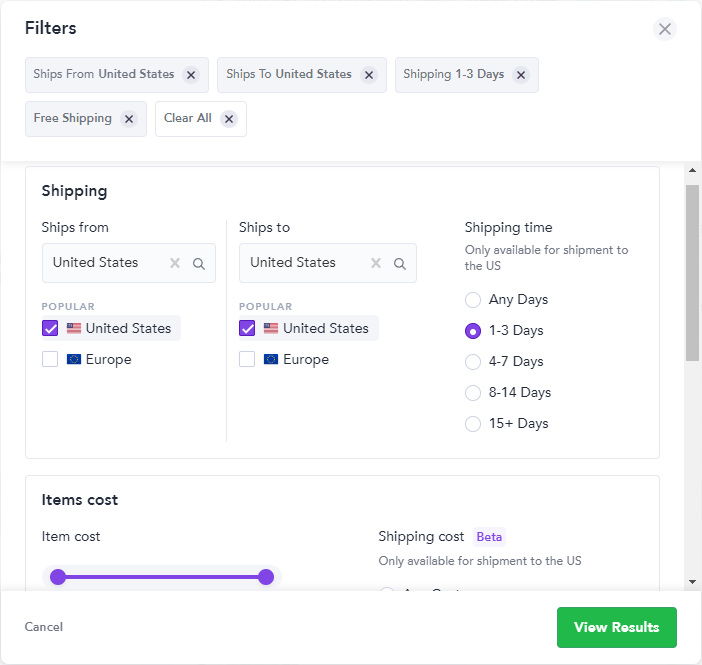Check Europe under Ships to
The image size is (702, 665).
click(247, 359)
